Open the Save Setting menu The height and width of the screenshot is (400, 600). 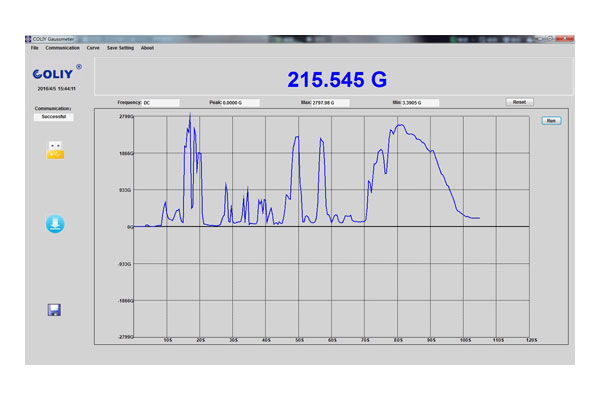[120, 48]
